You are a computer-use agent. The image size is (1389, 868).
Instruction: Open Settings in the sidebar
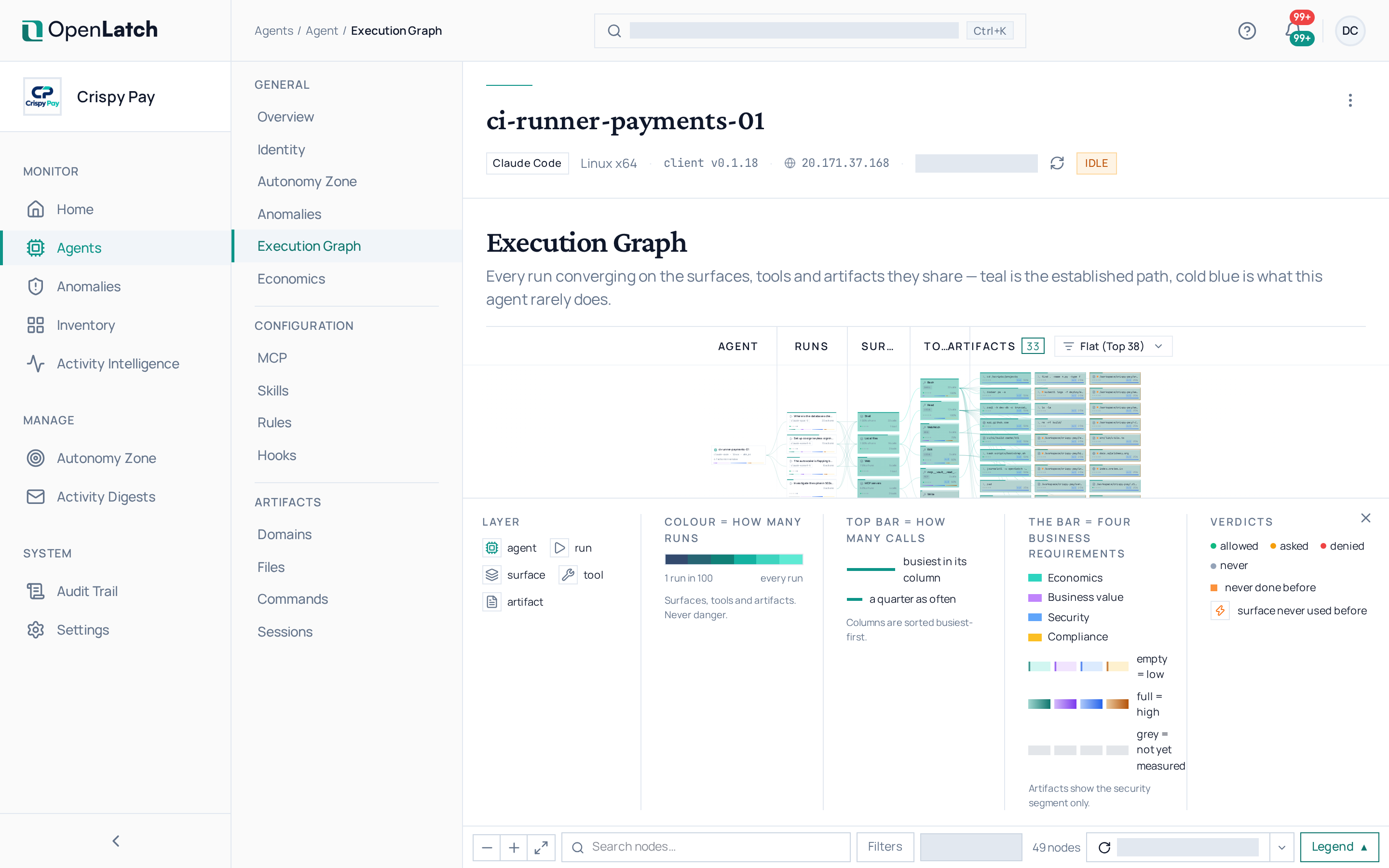115,630
